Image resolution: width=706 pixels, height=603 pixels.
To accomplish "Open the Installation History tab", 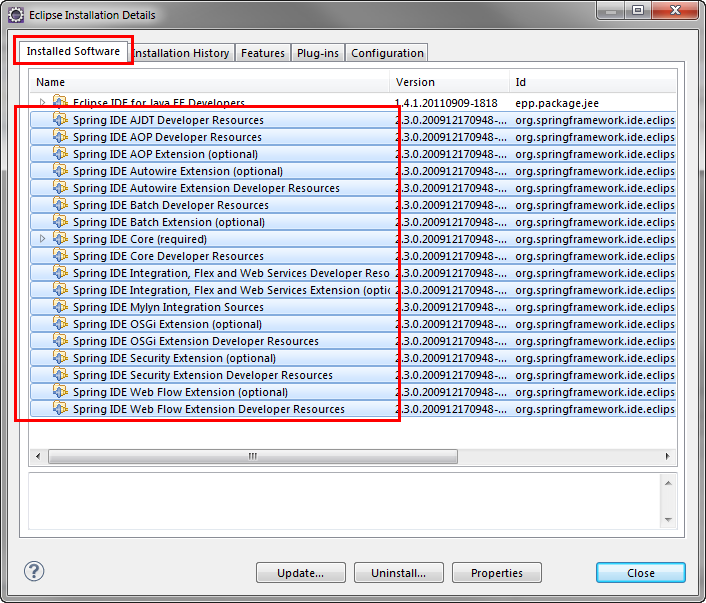I will 181,53.
